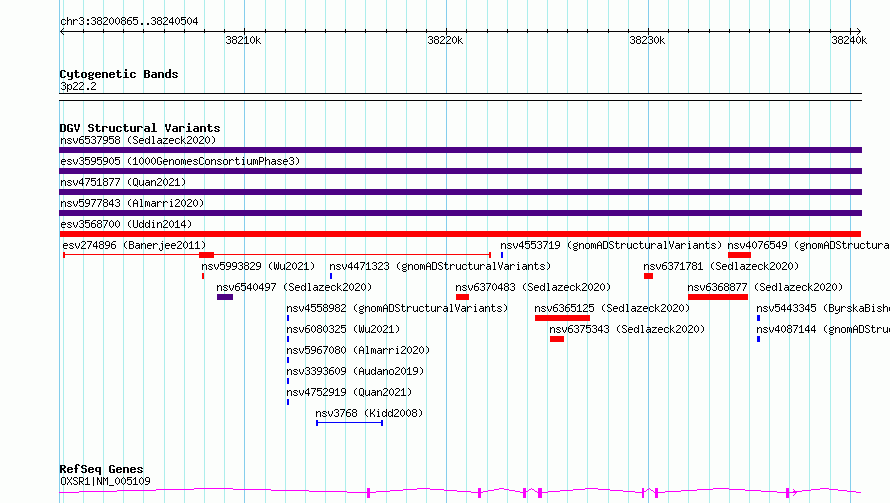Select the esv3595905 1000GenomesConsortiumPhase3 label
Viewport: 890px width, 503px height.
tap(180, 161)
